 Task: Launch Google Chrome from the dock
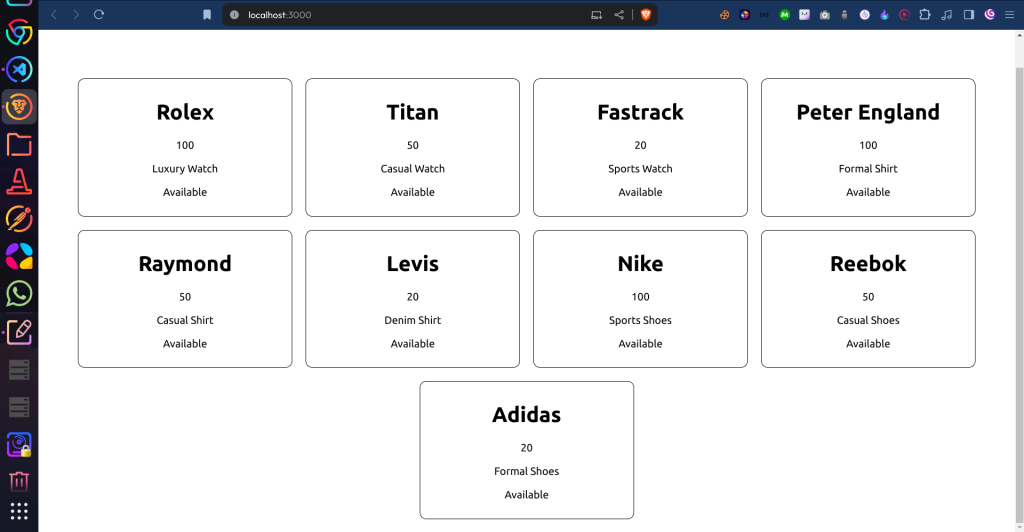tap(19, 32)
